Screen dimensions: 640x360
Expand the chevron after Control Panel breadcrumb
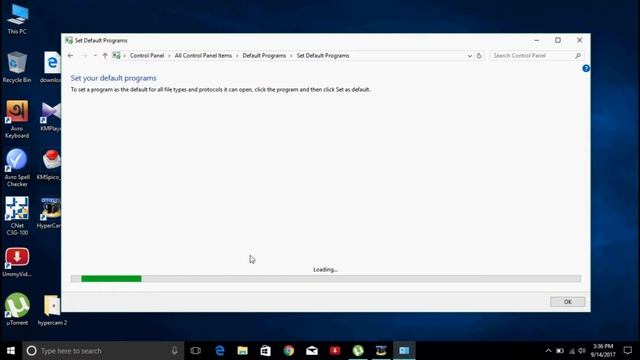(x=169, y=56)
